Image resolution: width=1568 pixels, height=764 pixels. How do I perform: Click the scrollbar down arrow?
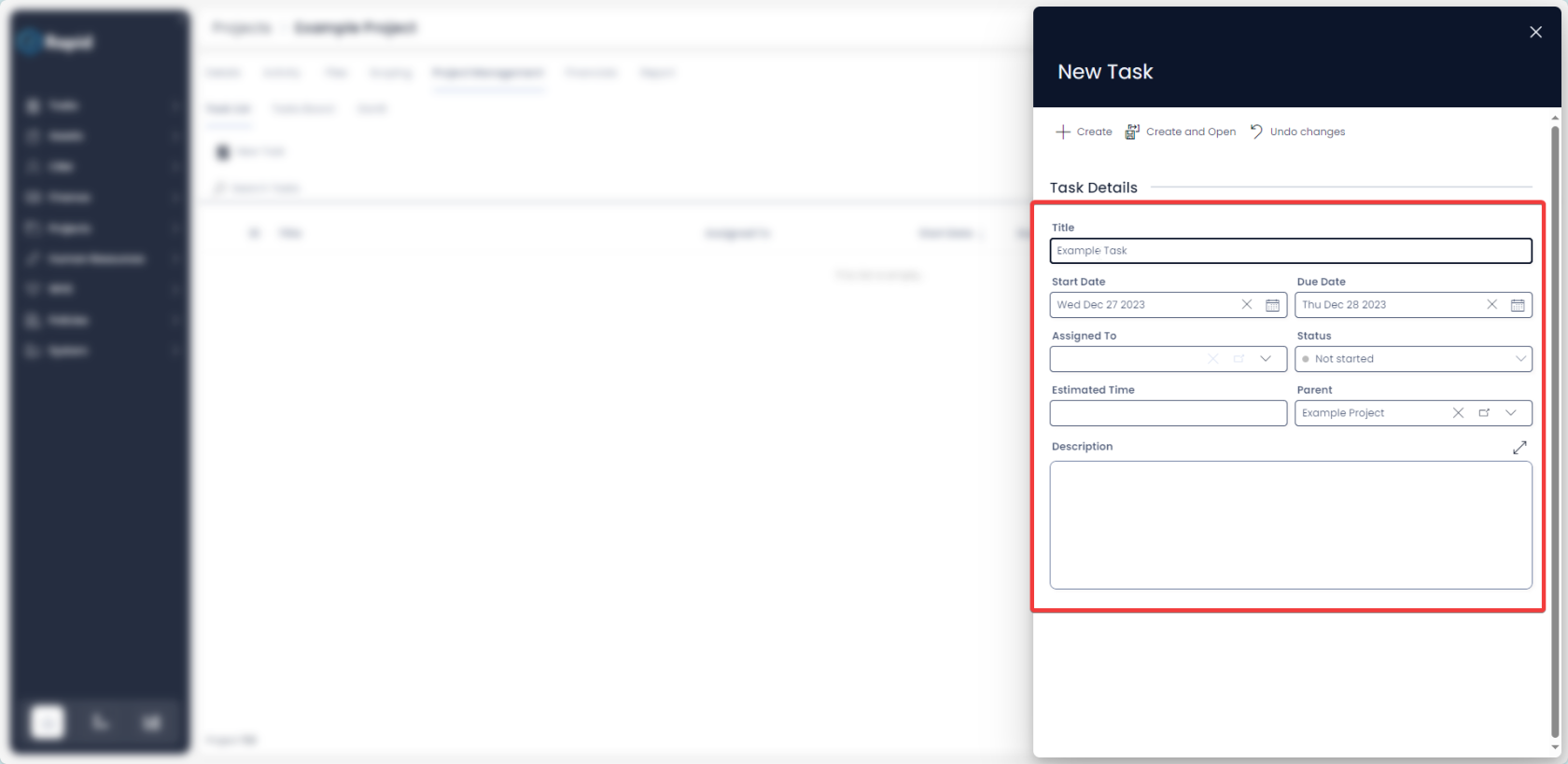point(1555,747)
